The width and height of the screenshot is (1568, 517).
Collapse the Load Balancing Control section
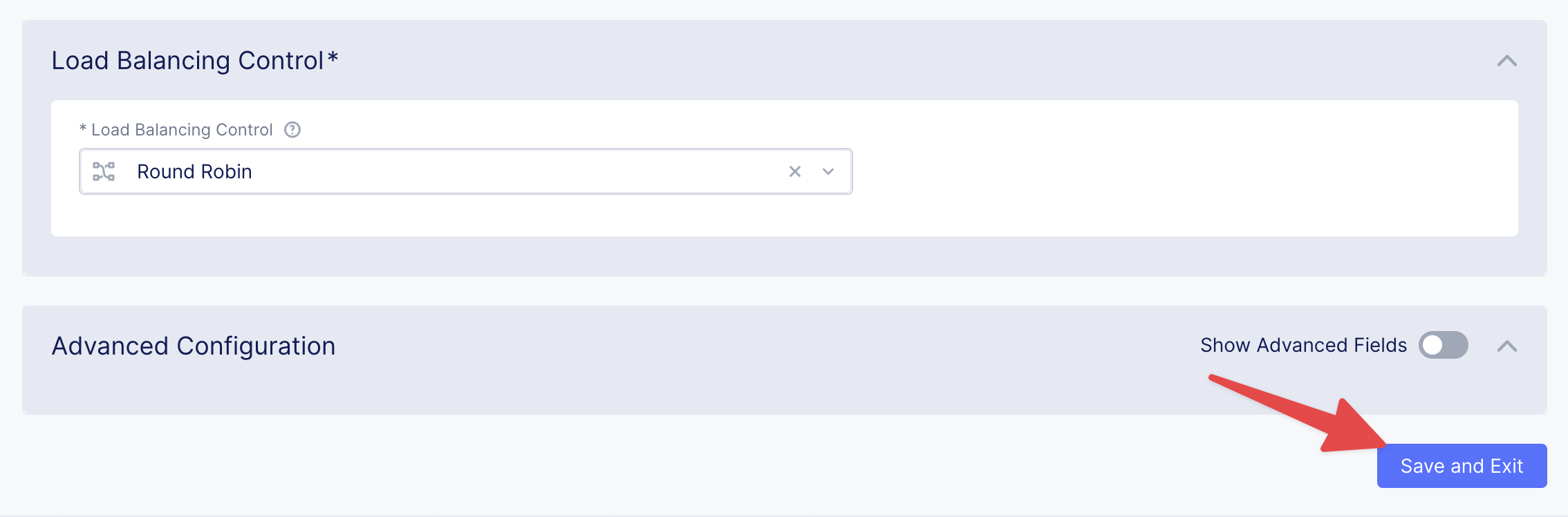tap(1507, 61)
